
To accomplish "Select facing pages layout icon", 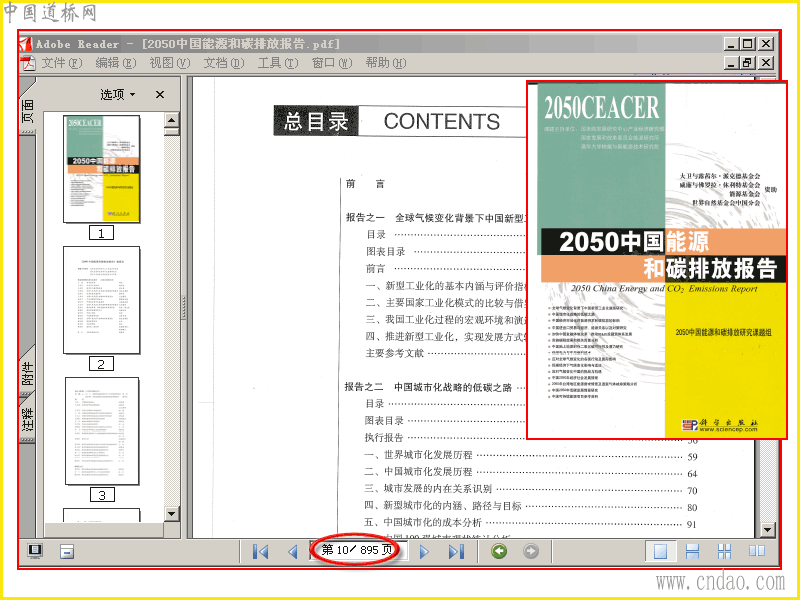I will tap(757, 551).
